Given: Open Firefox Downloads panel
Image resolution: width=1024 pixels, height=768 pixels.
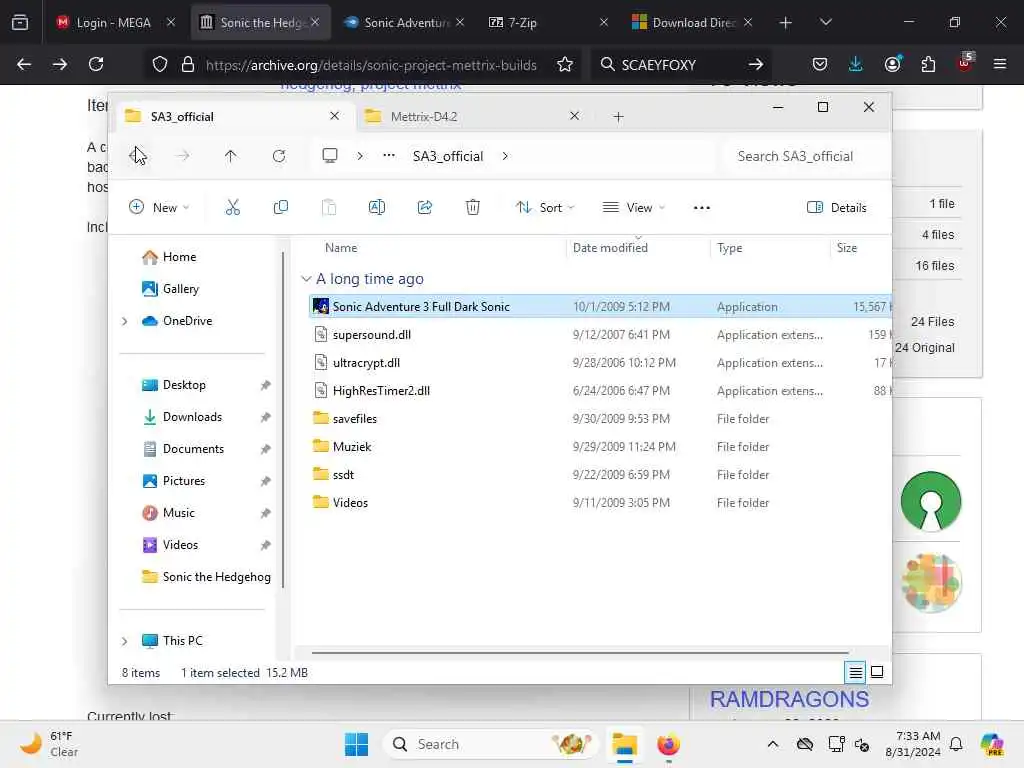Looking at the screenshot, I should pyautogui.click(x=856, y=64).
